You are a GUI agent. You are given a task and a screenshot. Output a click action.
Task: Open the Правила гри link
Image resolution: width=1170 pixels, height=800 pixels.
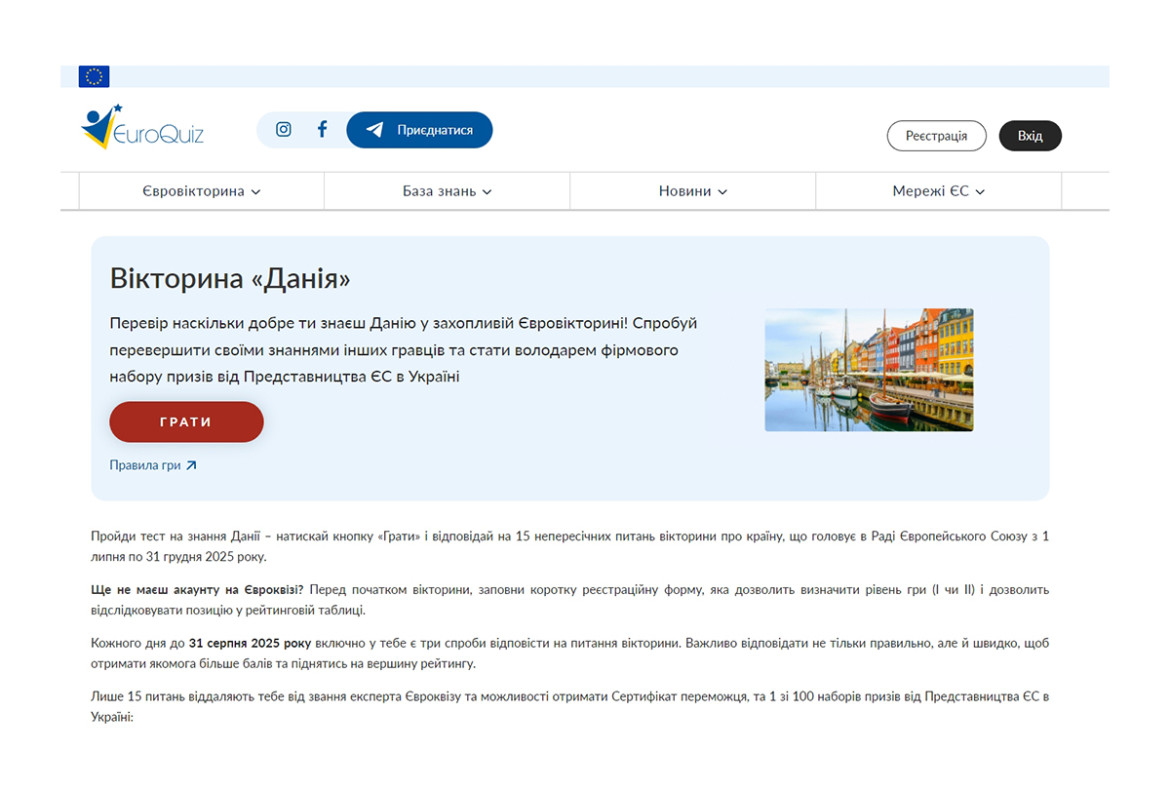(145, 465)
